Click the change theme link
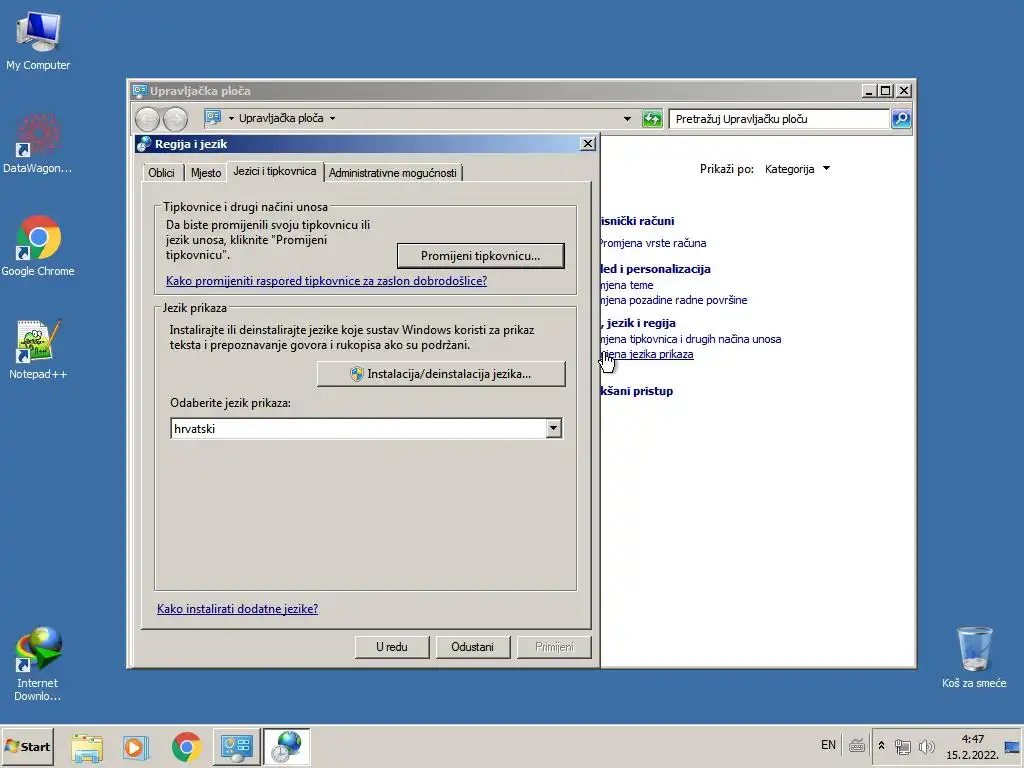This screenshot has width=1024, height=768. coord(627,285)
